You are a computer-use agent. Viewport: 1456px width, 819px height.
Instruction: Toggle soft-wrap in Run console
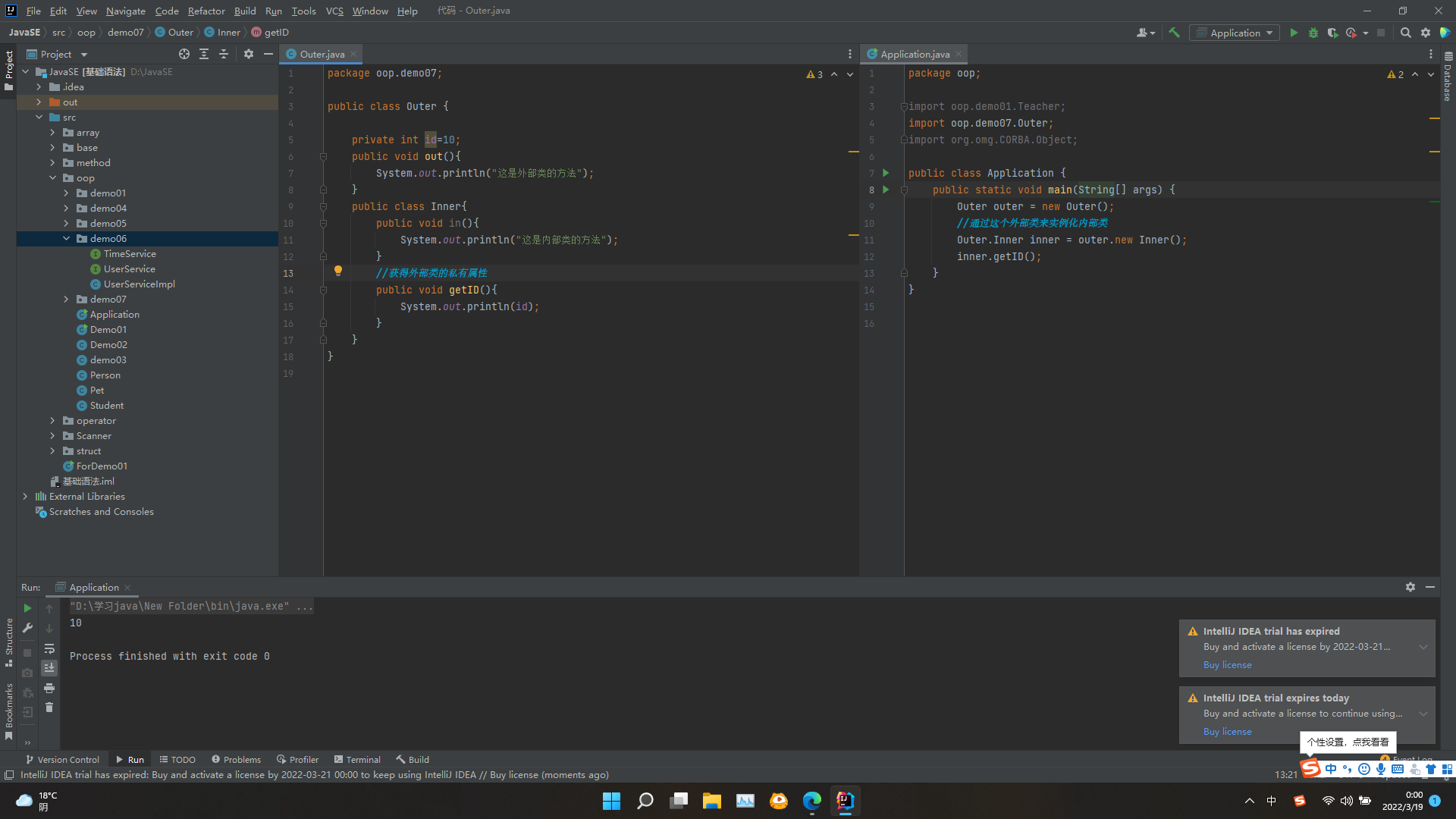[49, 648]
